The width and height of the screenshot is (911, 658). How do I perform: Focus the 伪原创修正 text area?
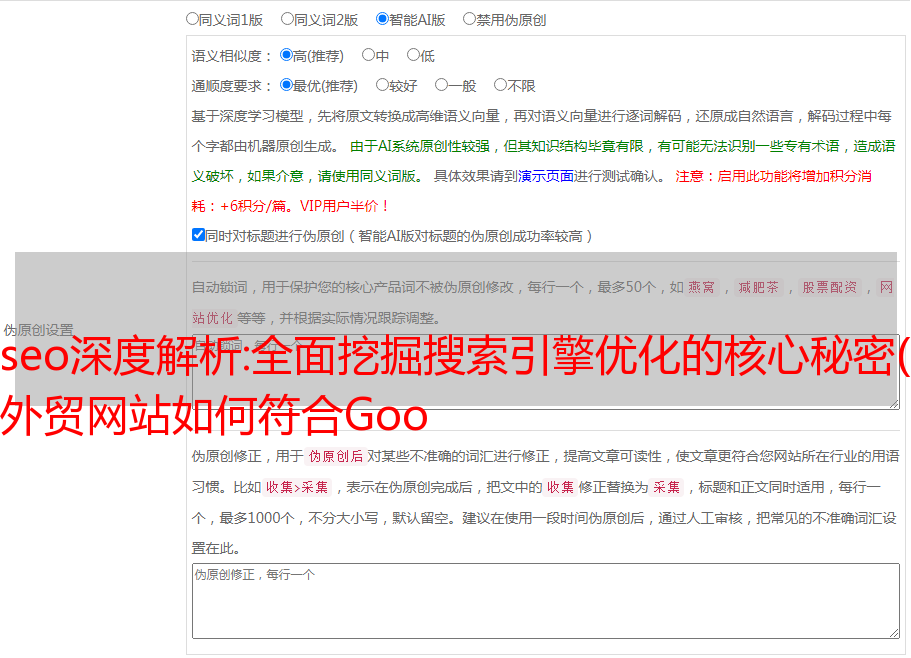click(546, 601)
